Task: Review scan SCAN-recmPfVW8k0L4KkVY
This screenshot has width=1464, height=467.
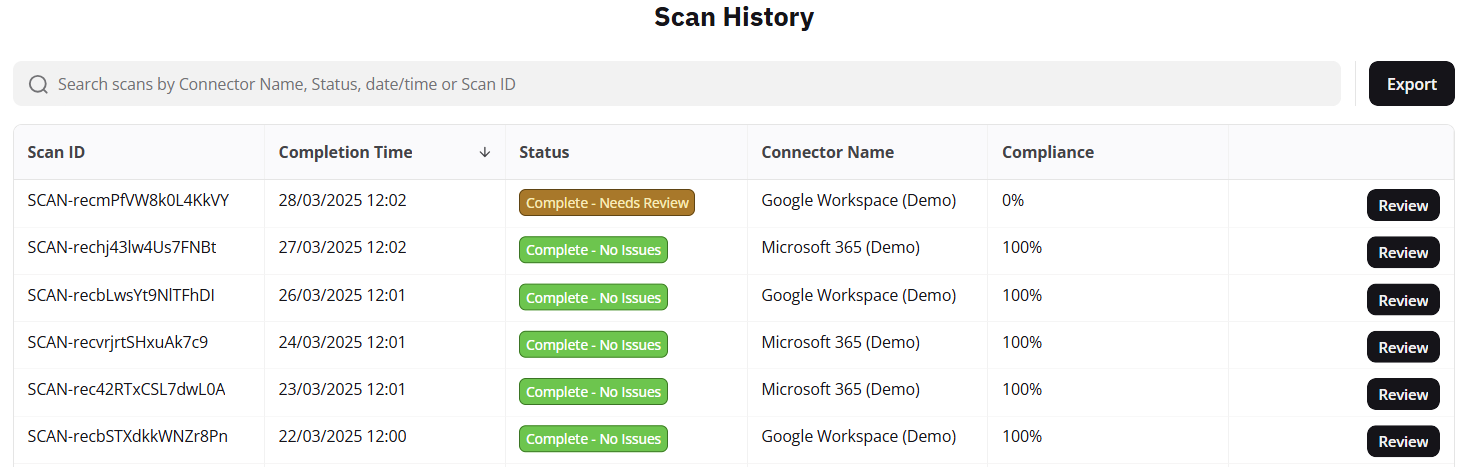Action: pos(1403,205)
